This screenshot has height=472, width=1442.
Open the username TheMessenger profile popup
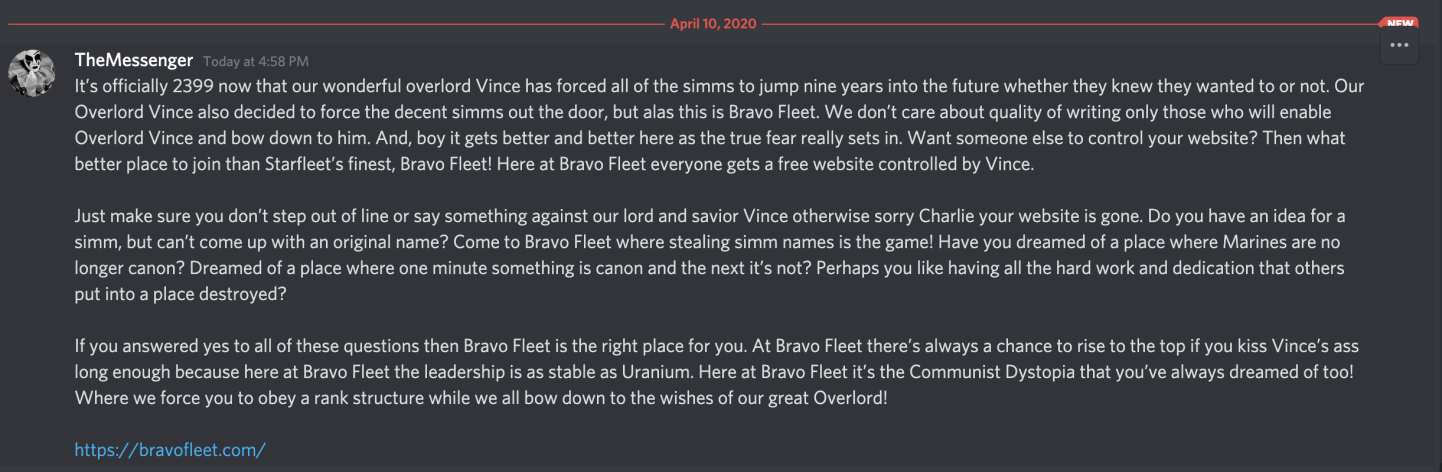pos(134,60)
